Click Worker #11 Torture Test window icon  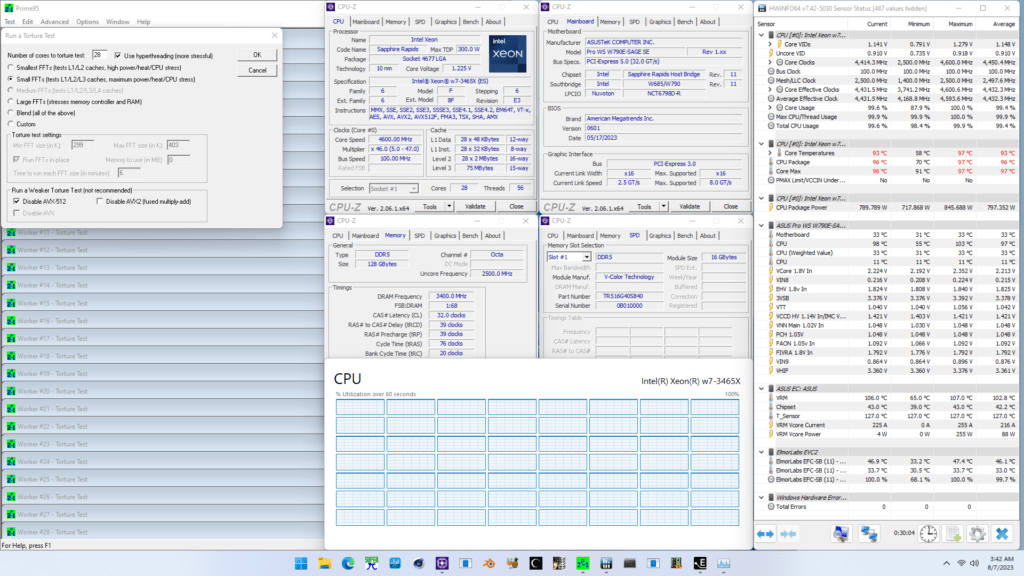[x=10, y=232]
